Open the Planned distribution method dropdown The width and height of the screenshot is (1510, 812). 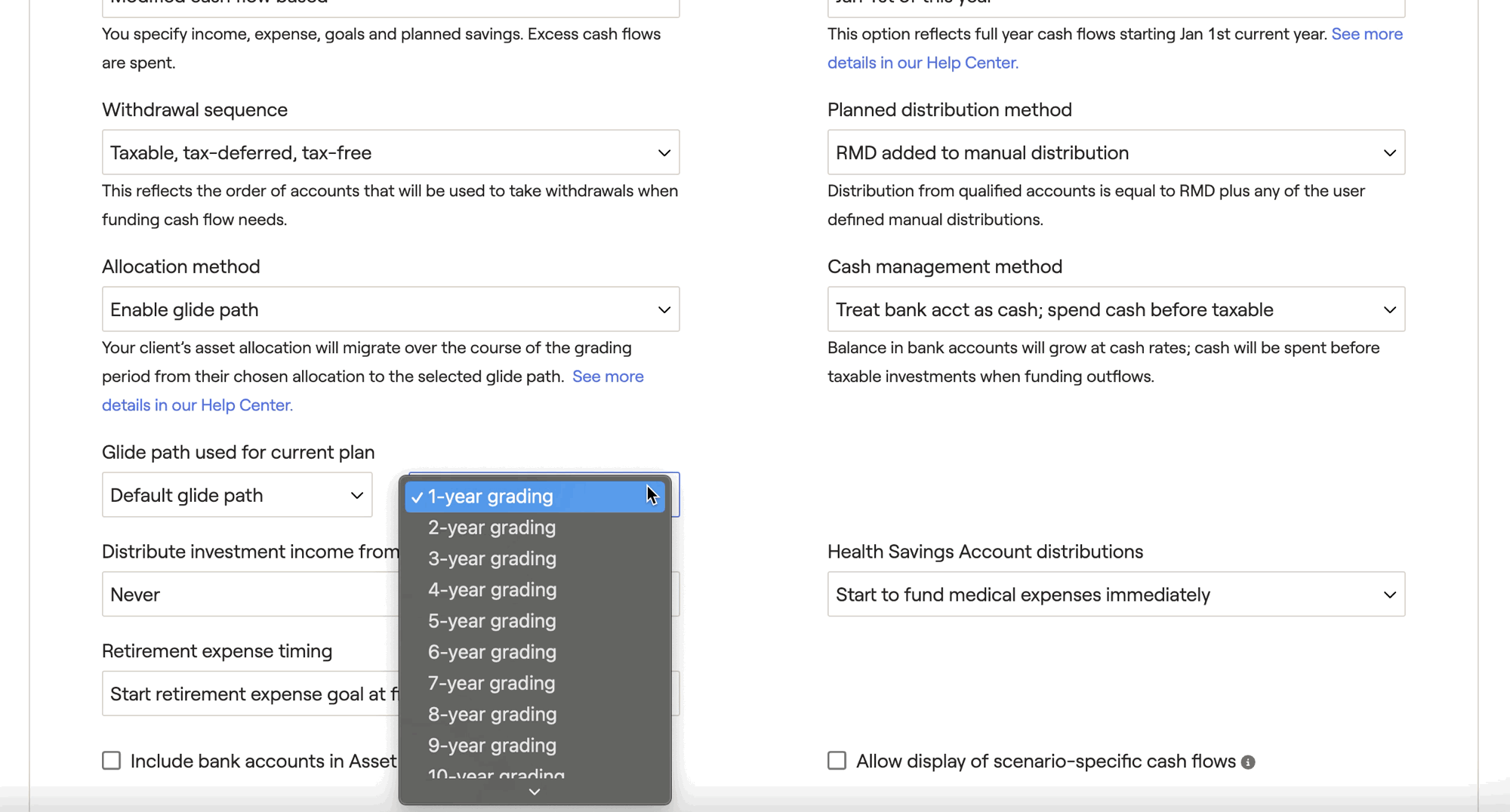click(x=1116, y=152)
